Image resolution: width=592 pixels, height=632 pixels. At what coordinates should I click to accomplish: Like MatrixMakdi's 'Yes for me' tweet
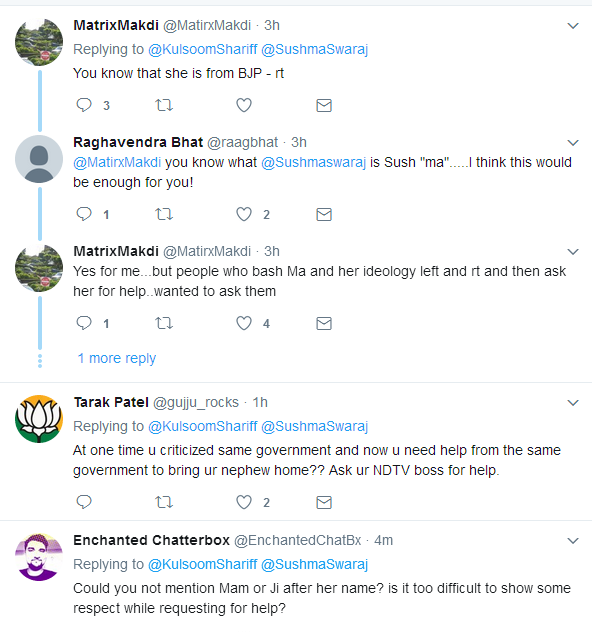[x=244, y=323]
